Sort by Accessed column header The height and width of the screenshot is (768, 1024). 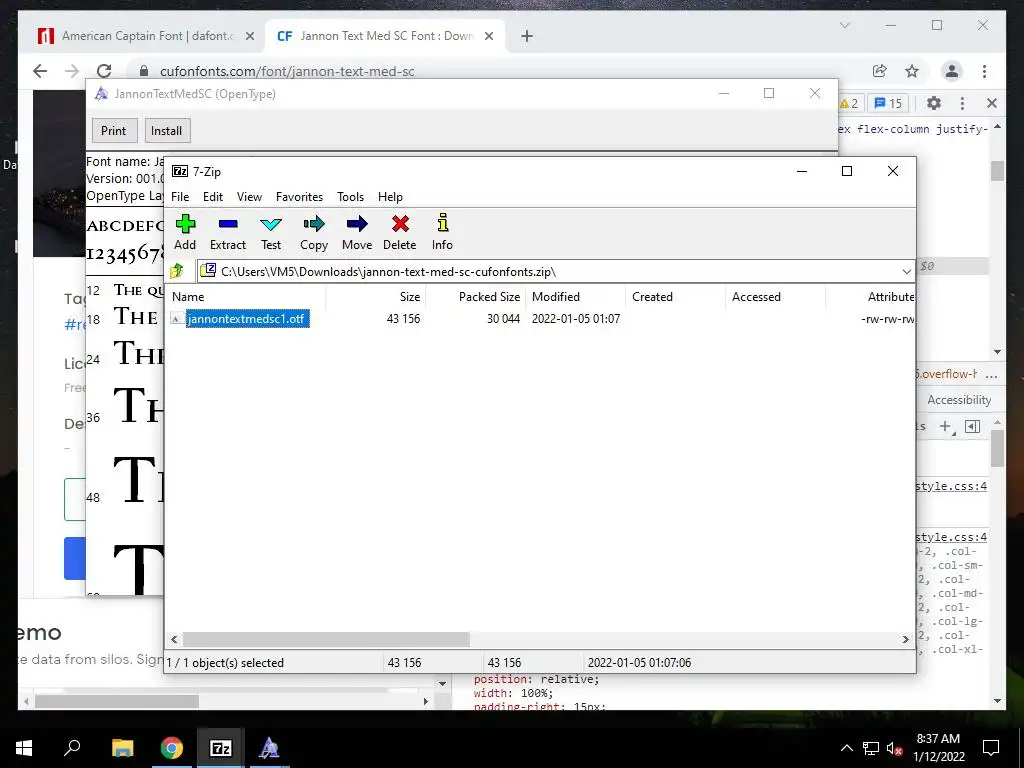[x=756, y=296]
